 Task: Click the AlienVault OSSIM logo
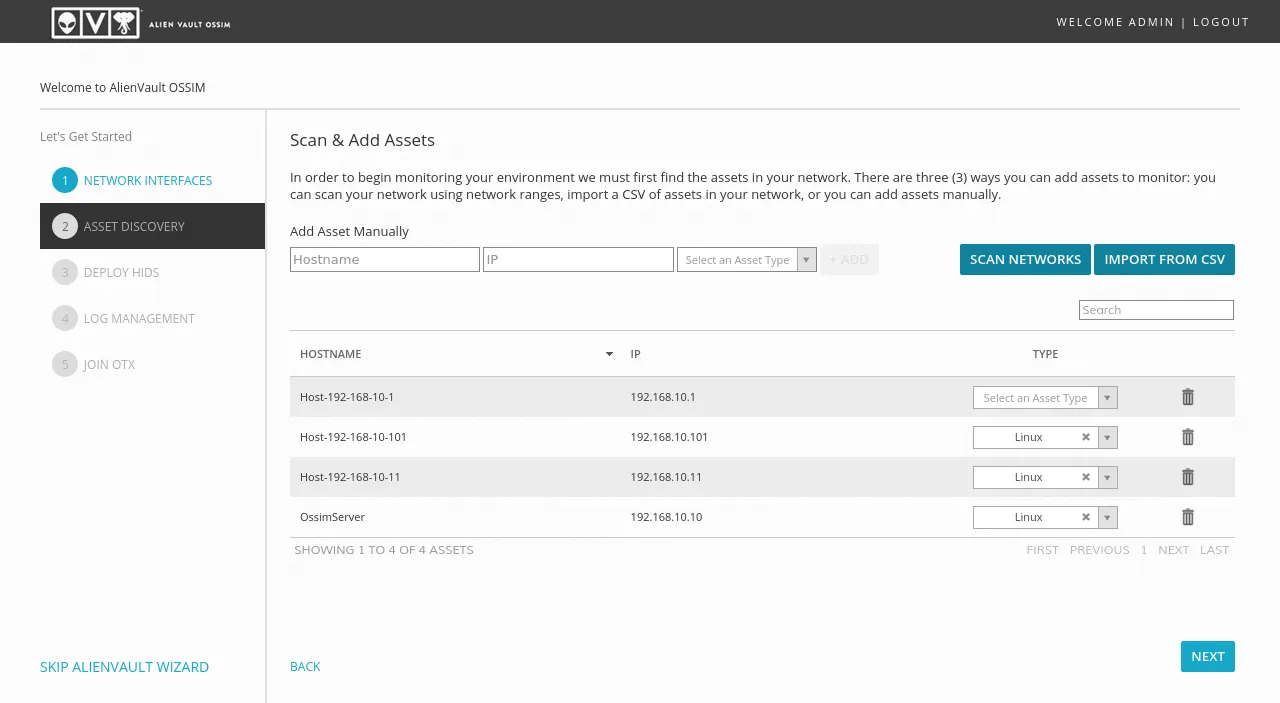[x=141, y=22]
